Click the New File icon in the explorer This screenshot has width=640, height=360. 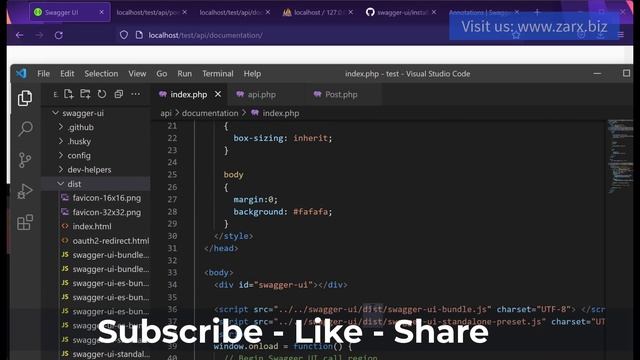pos(69,94)
